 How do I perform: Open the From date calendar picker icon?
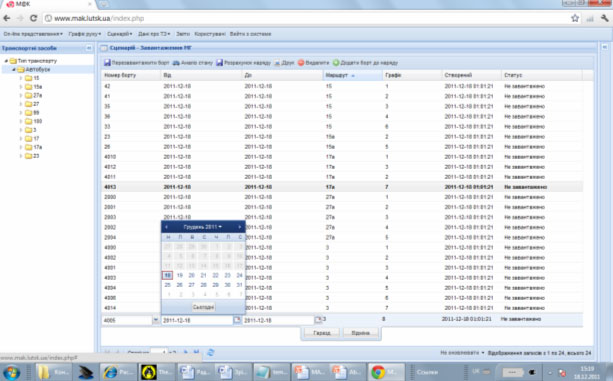(x=237, y=320)
